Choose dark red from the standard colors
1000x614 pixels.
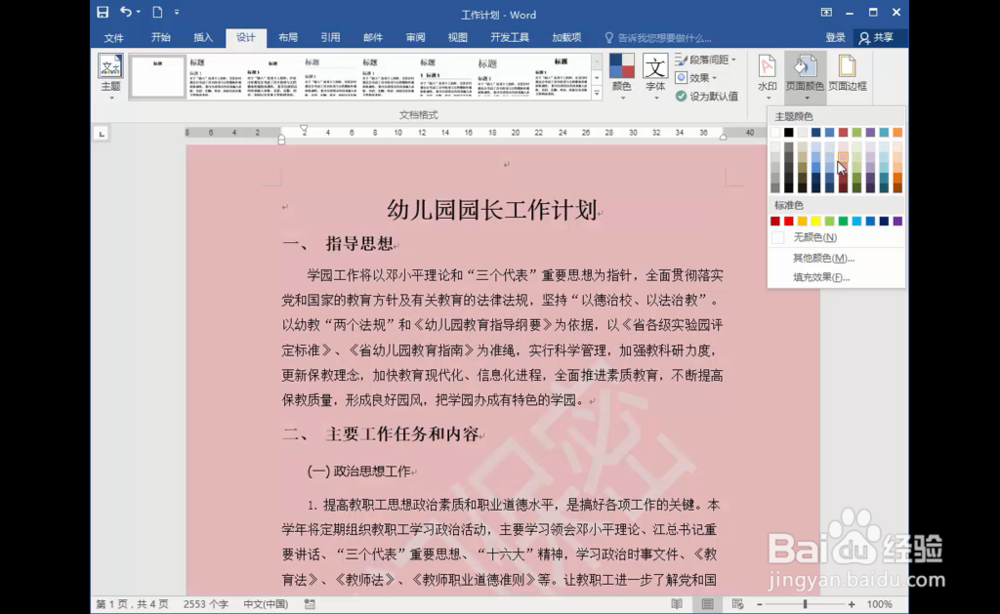(x=776, y=221)
